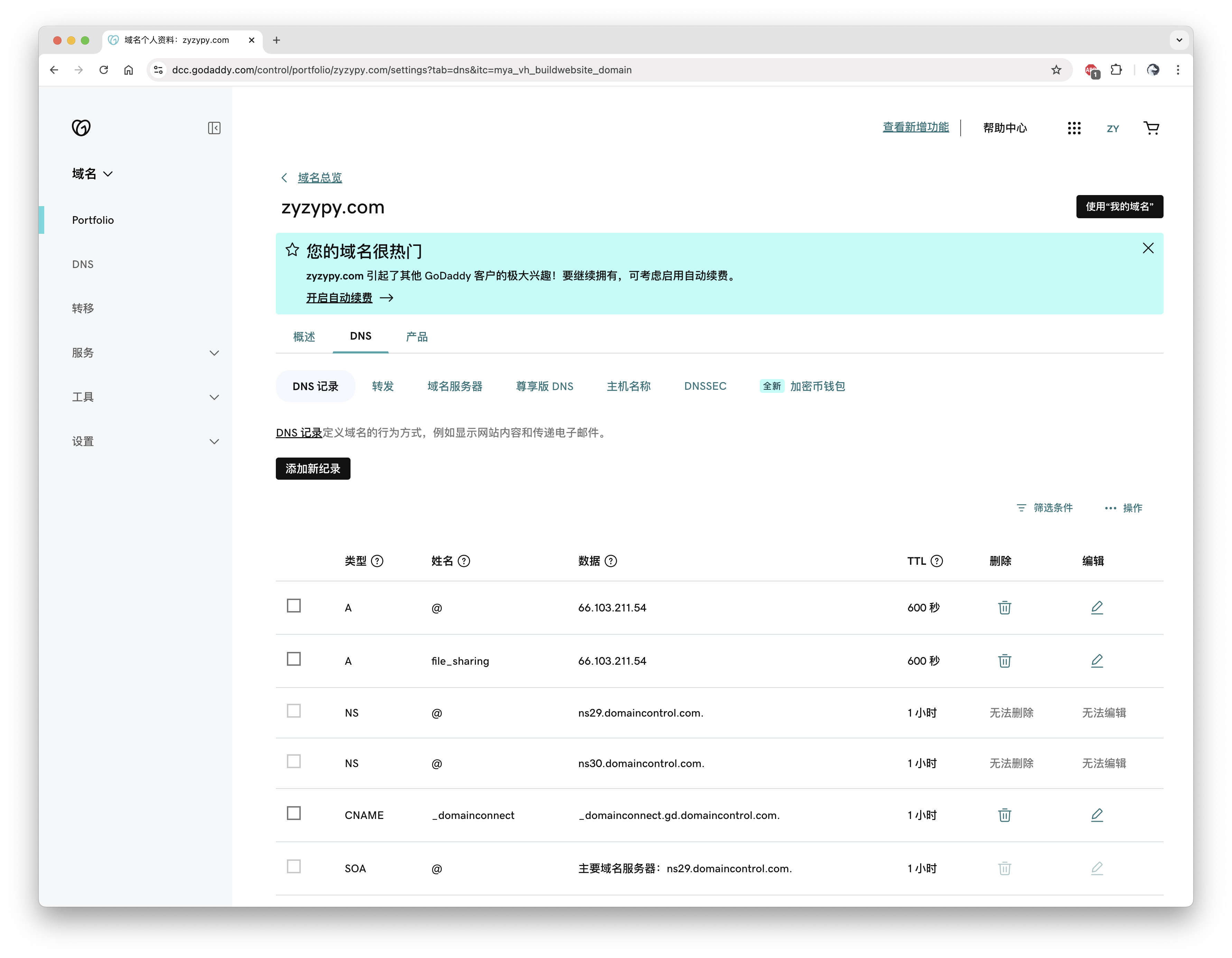Reload the browser page

[x=104, y=70]
